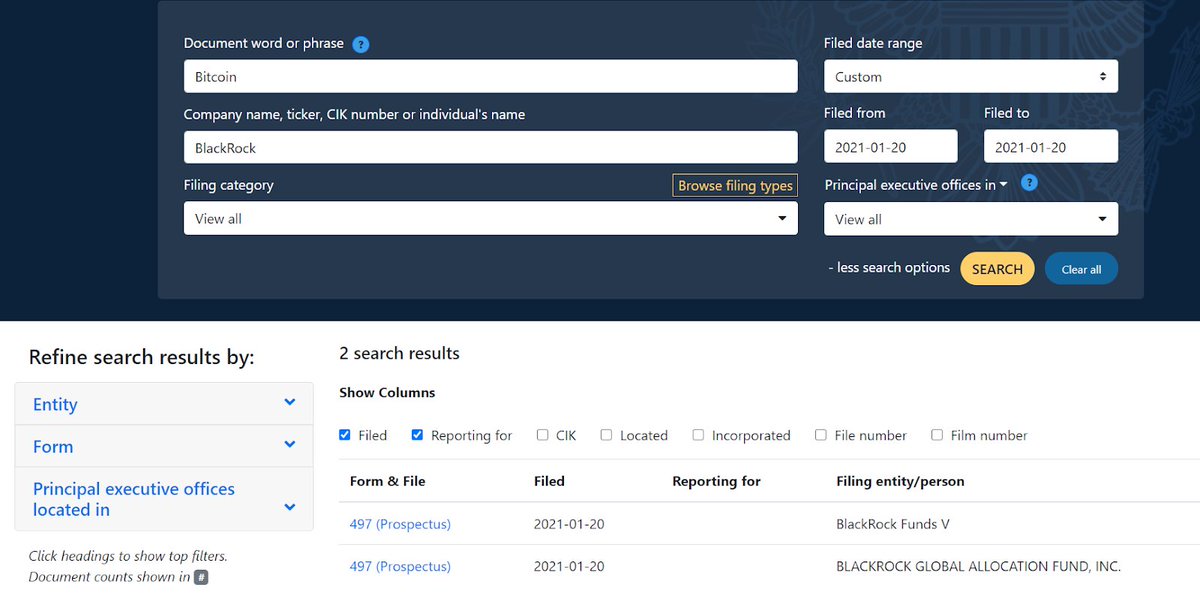Expand the Form filter section
This screenshot has width=1200, height=605.
tap(164, 446)
